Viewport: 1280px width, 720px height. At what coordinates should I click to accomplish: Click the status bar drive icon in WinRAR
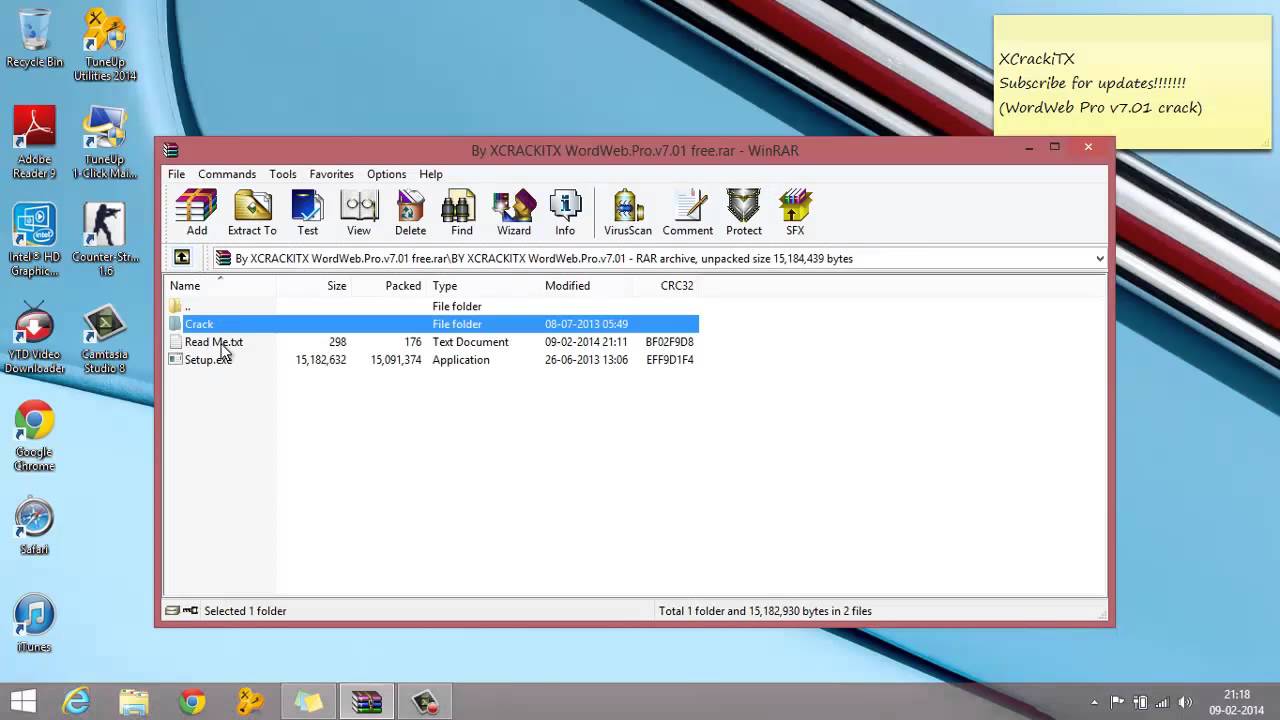172,610
